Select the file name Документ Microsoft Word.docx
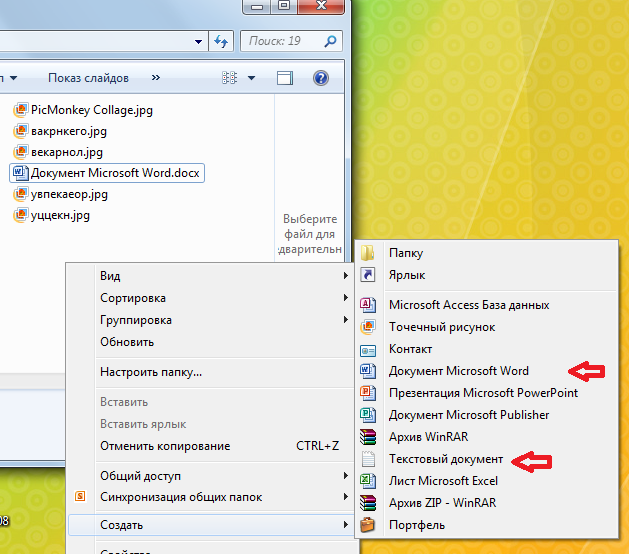Screen dimensions: 629x554 [115, 173]
